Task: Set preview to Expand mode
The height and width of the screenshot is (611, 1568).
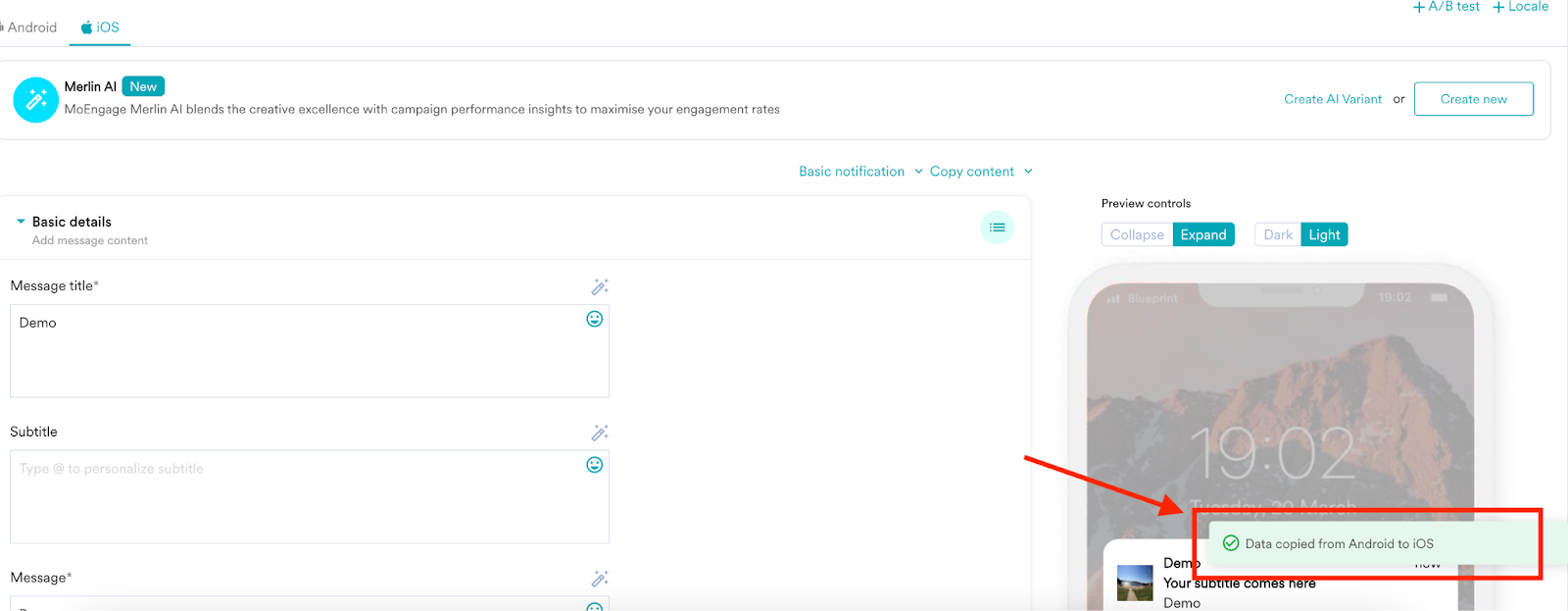Action: point(1202,235)
